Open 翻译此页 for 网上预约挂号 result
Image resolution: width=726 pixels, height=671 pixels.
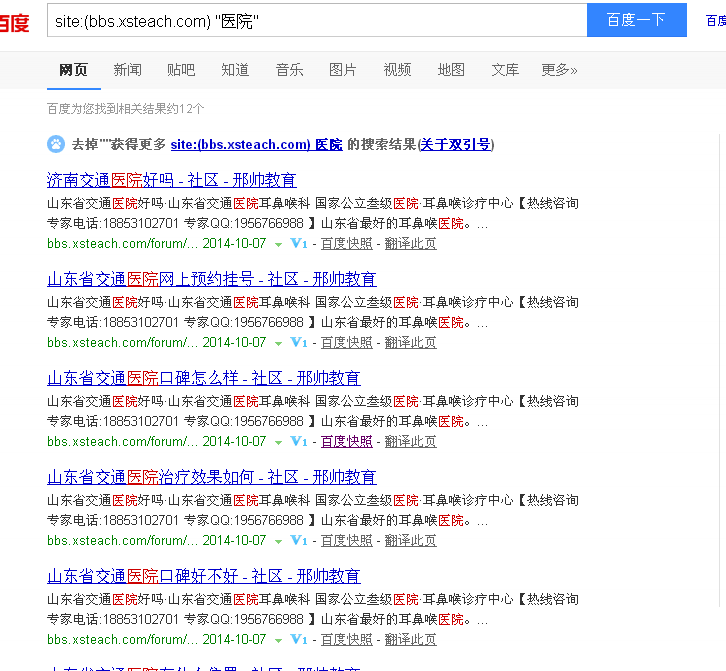(411, 343)
